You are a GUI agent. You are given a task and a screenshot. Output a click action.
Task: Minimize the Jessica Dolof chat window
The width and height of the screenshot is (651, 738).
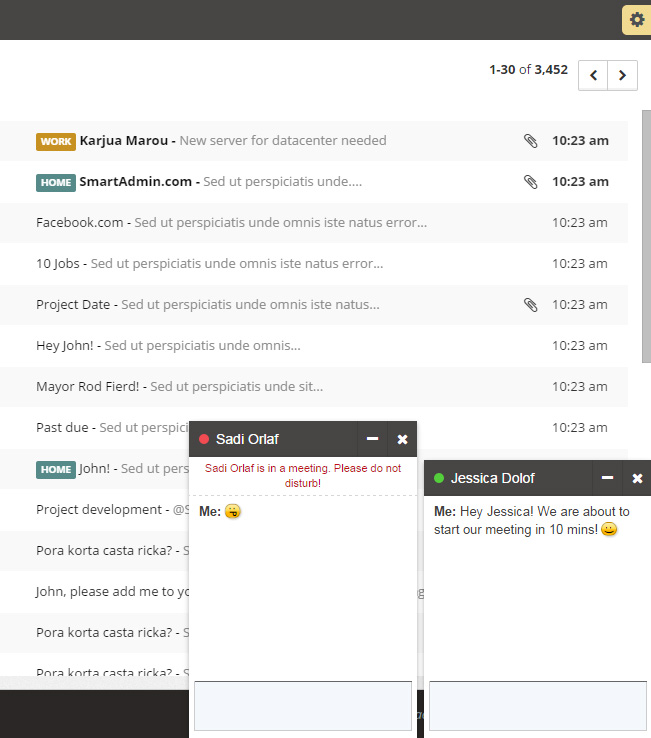[607, 479]
